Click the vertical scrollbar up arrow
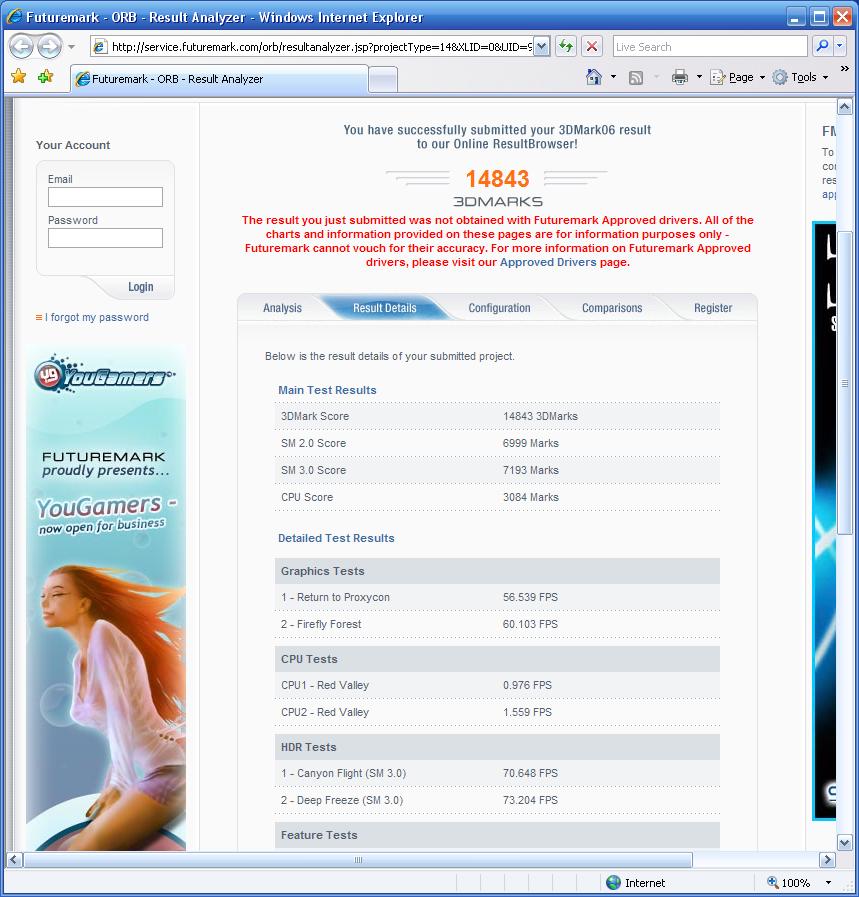Screen dimensions: 859x897 [x=845, y=106]
